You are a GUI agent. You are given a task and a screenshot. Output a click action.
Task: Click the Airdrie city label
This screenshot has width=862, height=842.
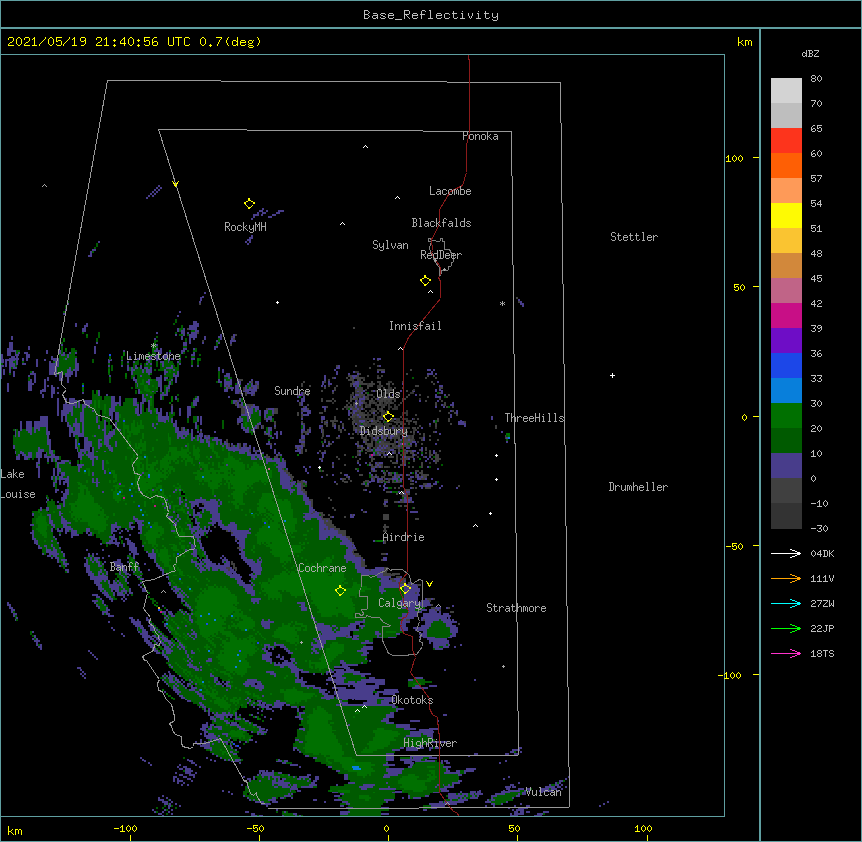point(403,537)
